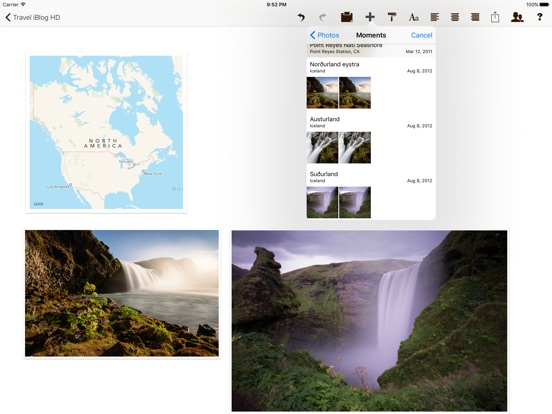Open the briefcase icon in toolbar
This screenshot has height=414, width=552.
(x=347, y=17)
